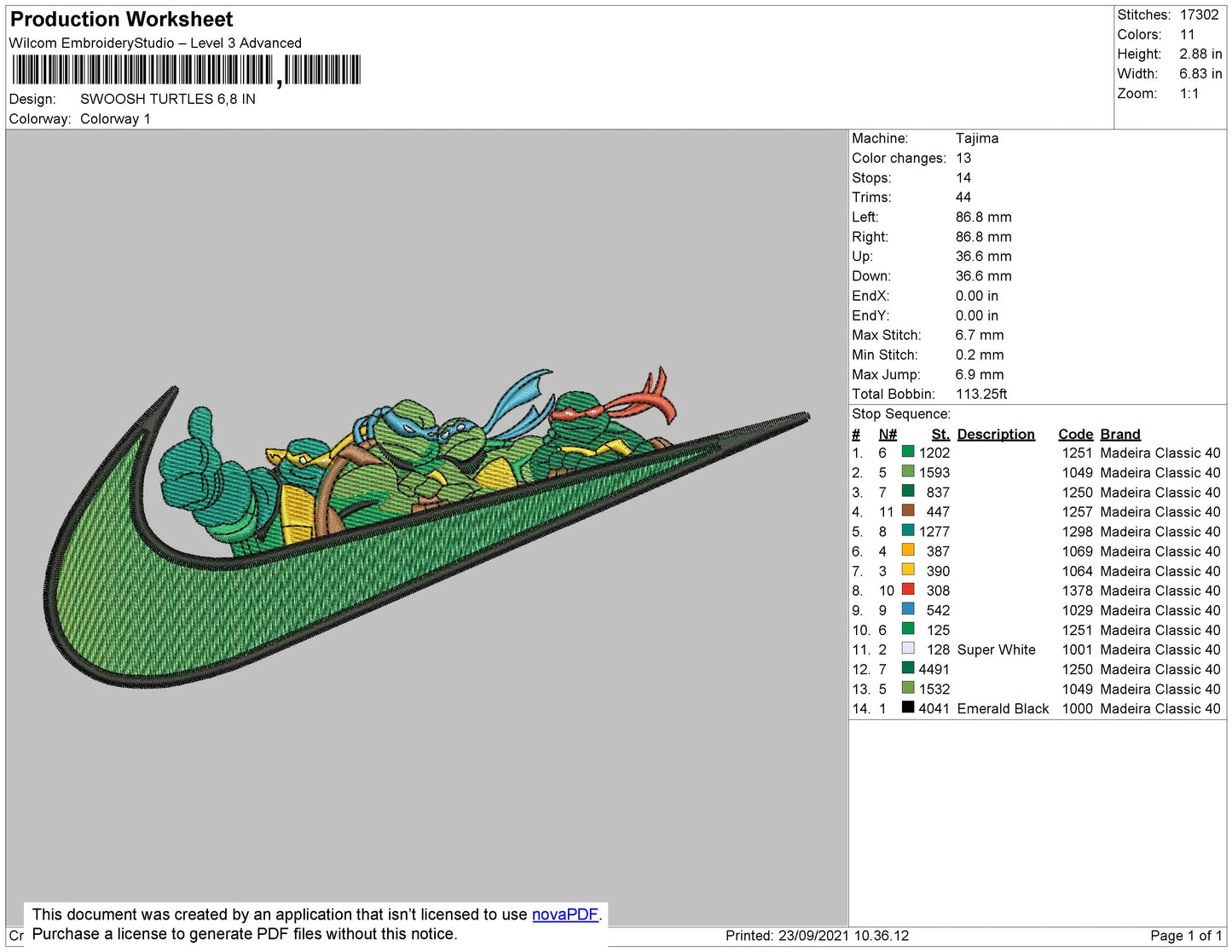The image size is (1232, 952).
Task: Click the Code column header
Action: pos(1075,434)
